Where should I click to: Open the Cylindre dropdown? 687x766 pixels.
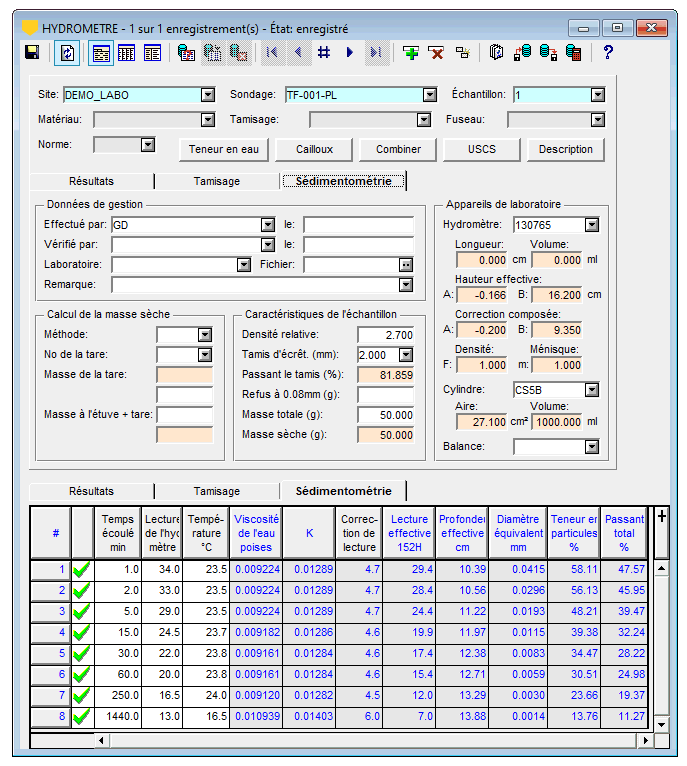(x=591, y=389)
